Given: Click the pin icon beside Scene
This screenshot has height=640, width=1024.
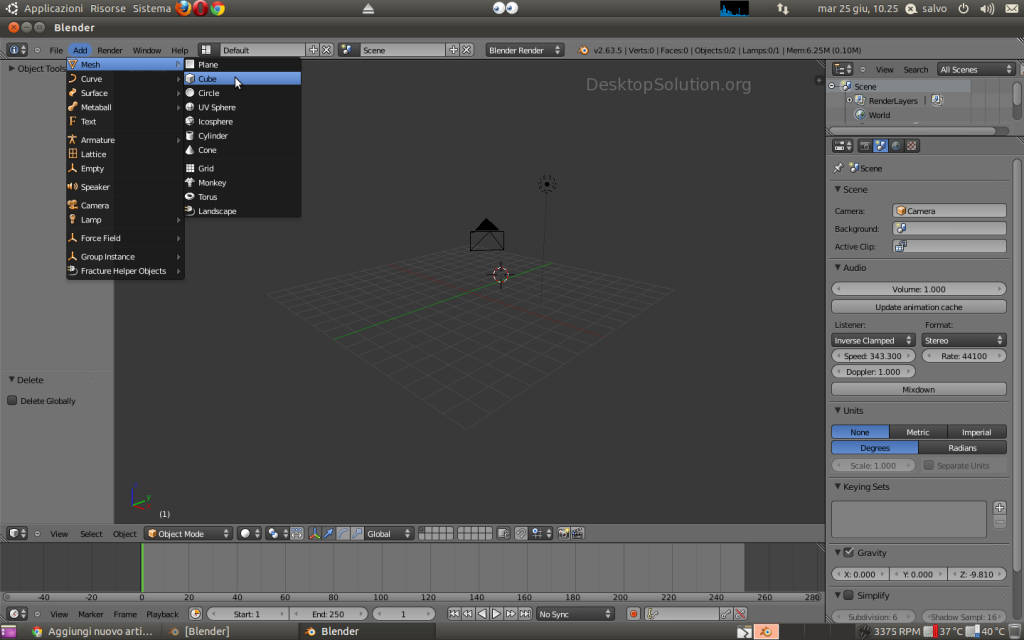Looking at the screenshot, I should pos(838,168).
